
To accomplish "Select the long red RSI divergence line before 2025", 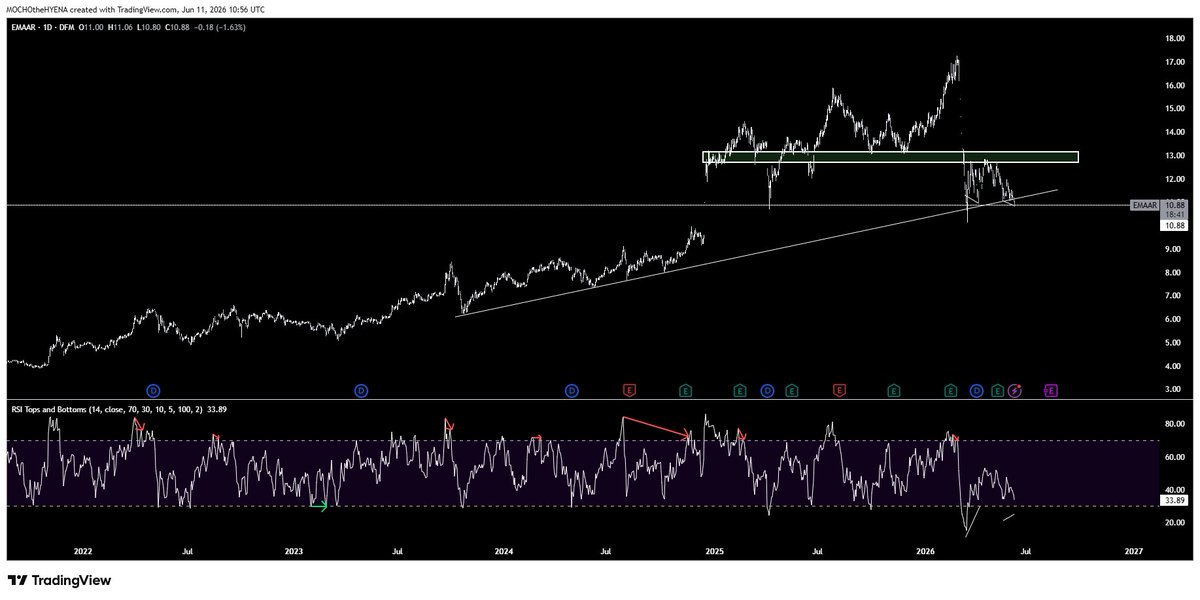I will [655, 427].
